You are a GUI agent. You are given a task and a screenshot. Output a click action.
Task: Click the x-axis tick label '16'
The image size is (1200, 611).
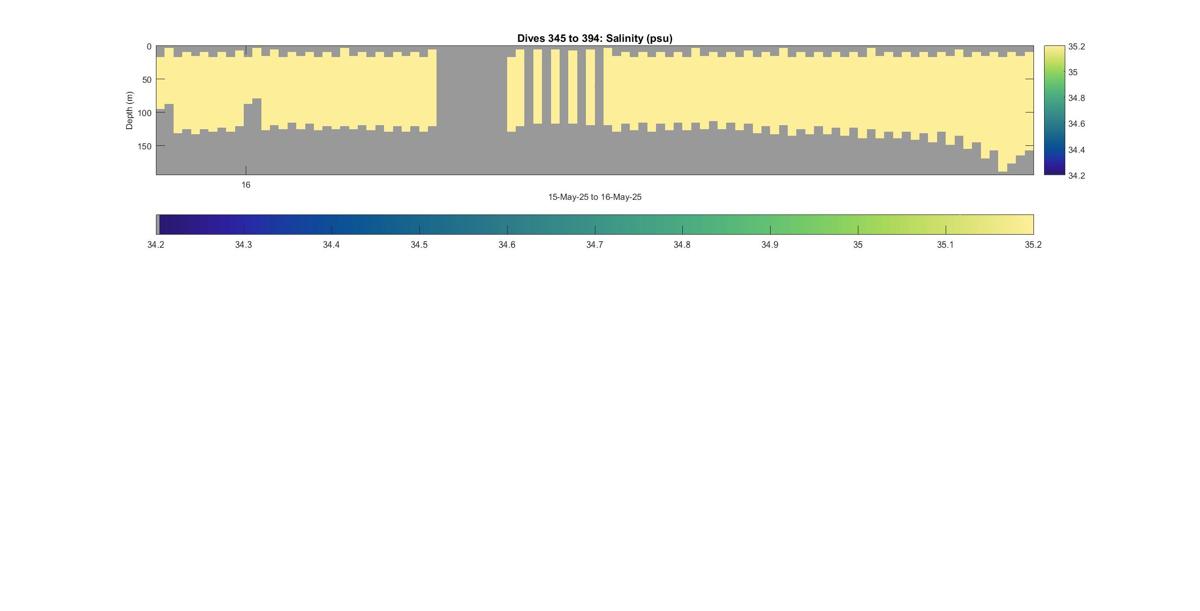[x=246, y=185]
